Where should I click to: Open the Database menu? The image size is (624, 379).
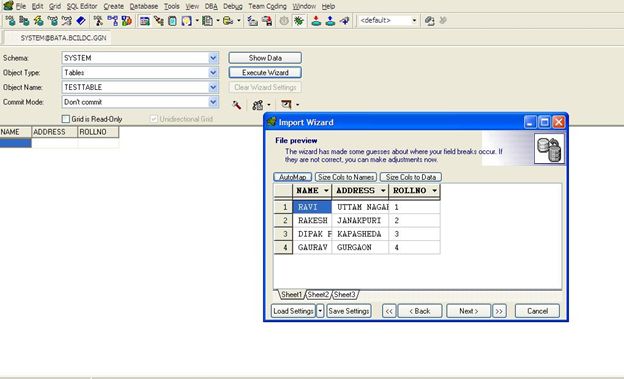click(x=144, y=6)
